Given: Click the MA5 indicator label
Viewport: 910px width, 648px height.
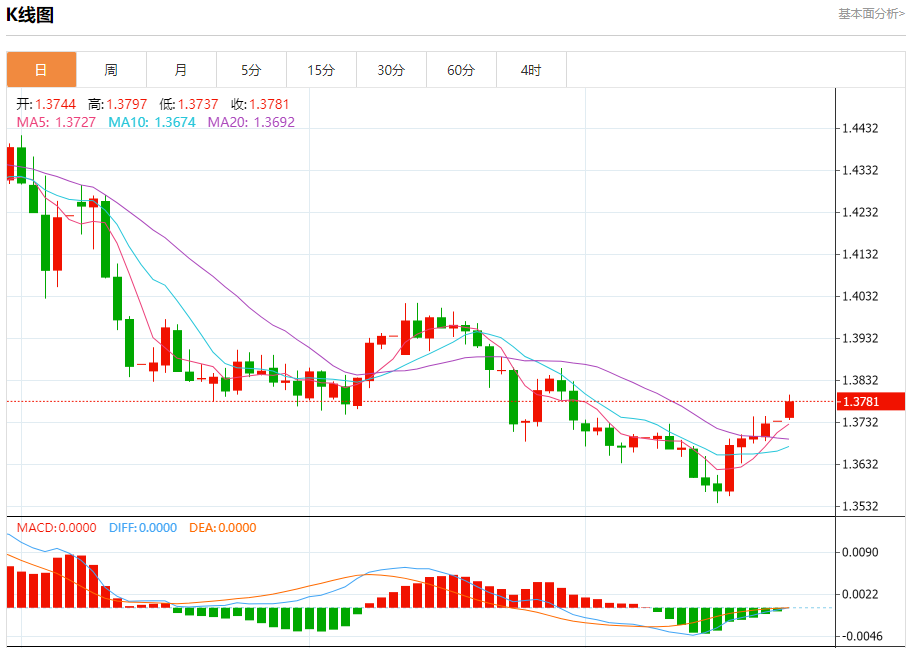Looking at the screenshot, I should pyautogui.click(x=56, y=122).
